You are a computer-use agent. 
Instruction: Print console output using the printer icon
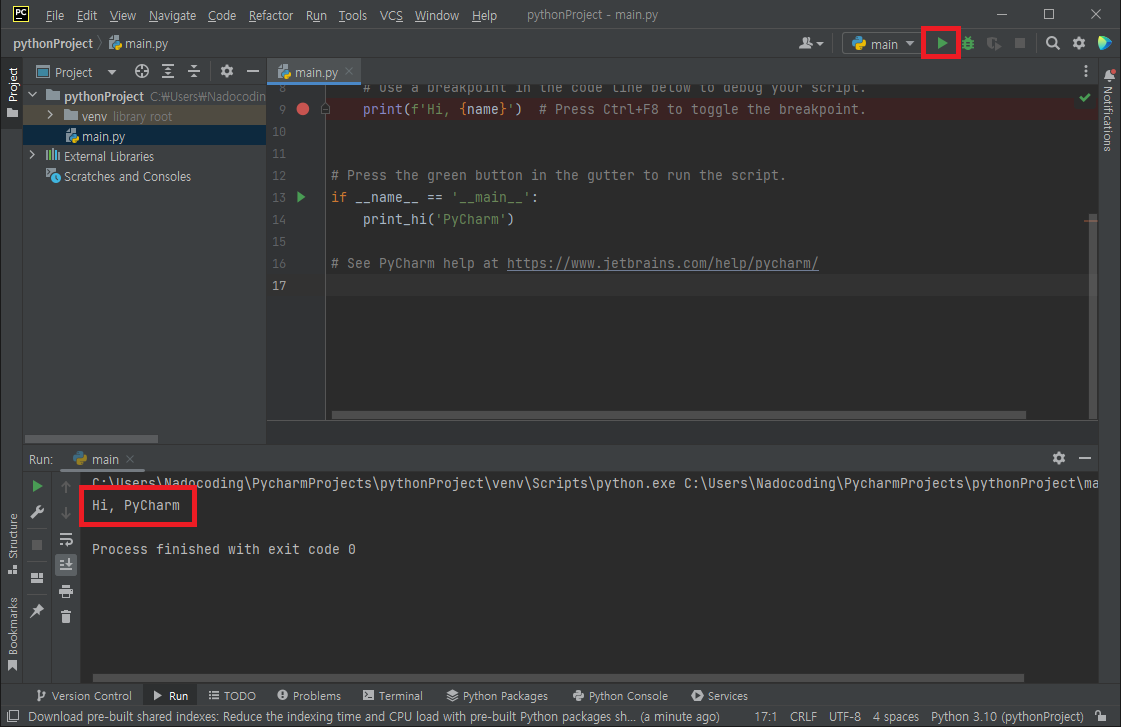[66, 591]
